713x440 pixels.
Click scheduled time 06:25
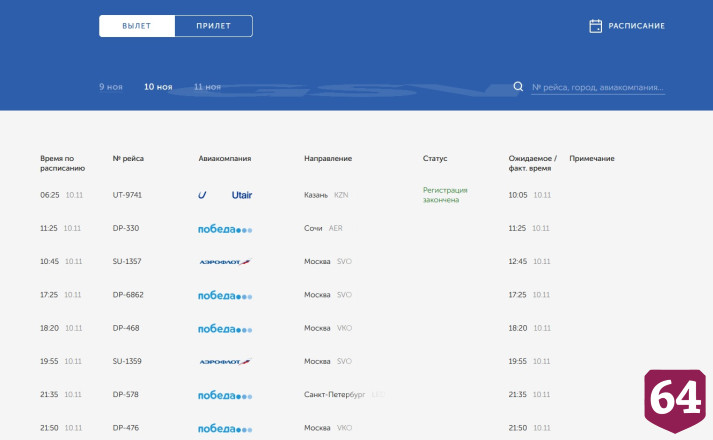(x=50, y=195)
